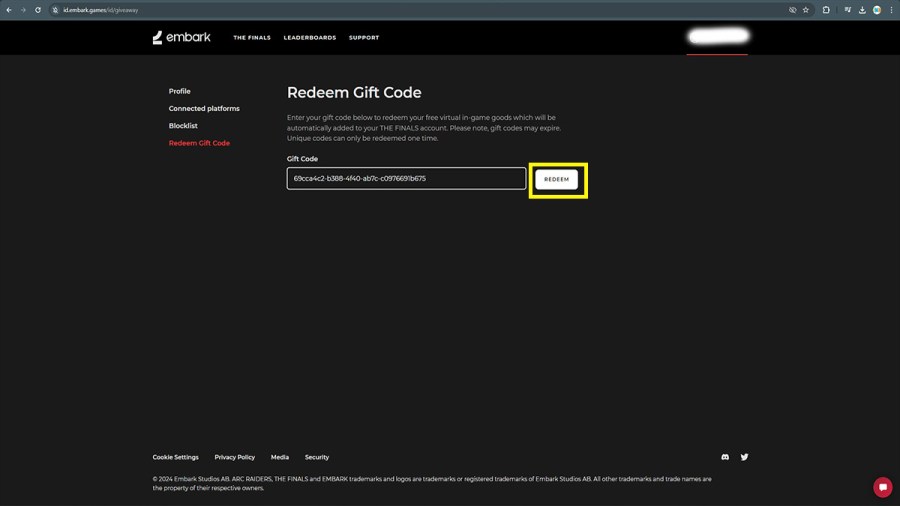Open THE FINALS in top navigation

252,38
